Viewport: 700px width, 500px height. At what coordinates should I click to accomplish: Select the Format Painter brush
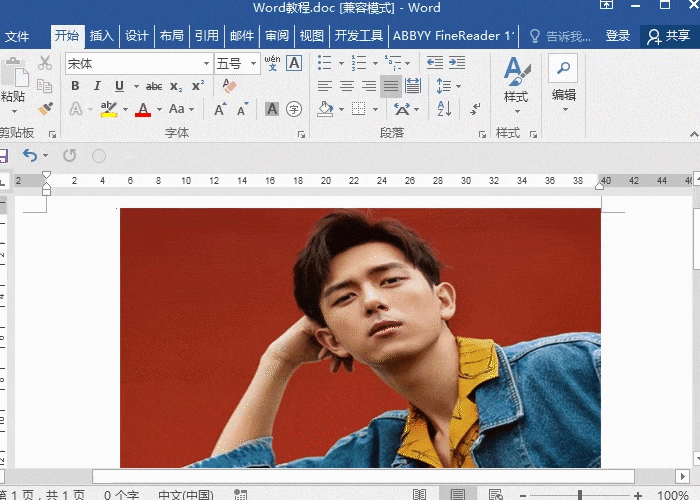(x=45, y=108)
